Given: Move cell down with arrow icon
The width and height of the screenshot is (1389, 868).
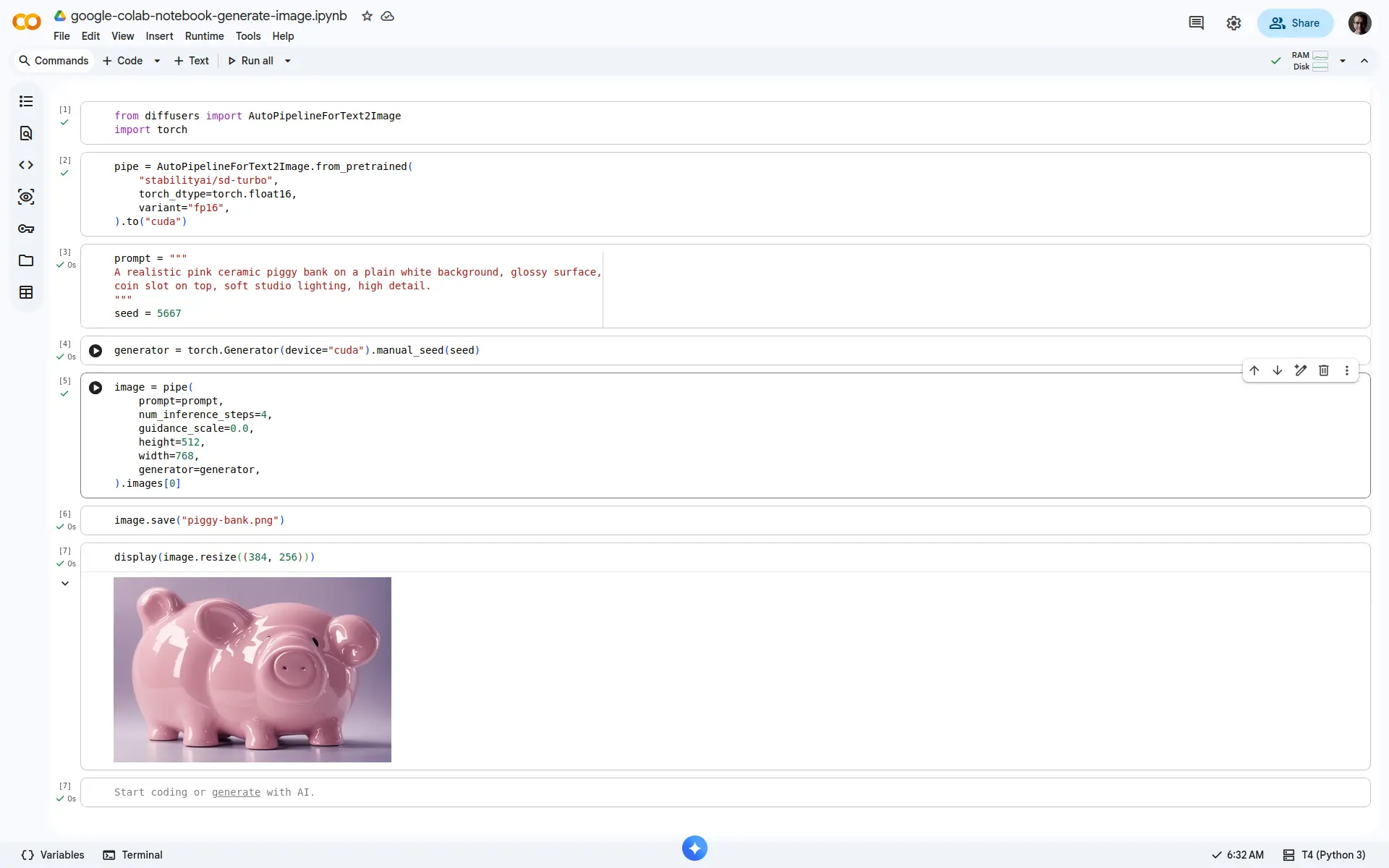Looking at the screenshot, I should [x=1278, y=370].
